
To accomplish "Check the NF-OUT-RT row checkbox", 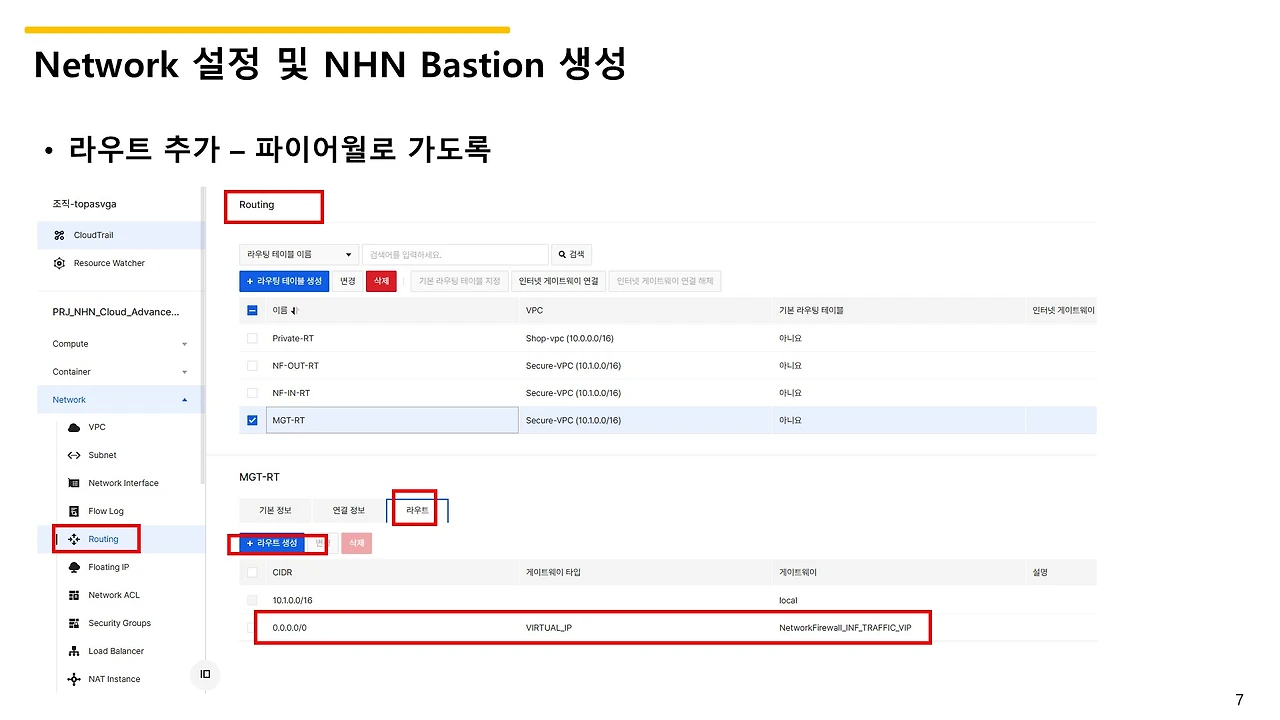I will point(252,366).
